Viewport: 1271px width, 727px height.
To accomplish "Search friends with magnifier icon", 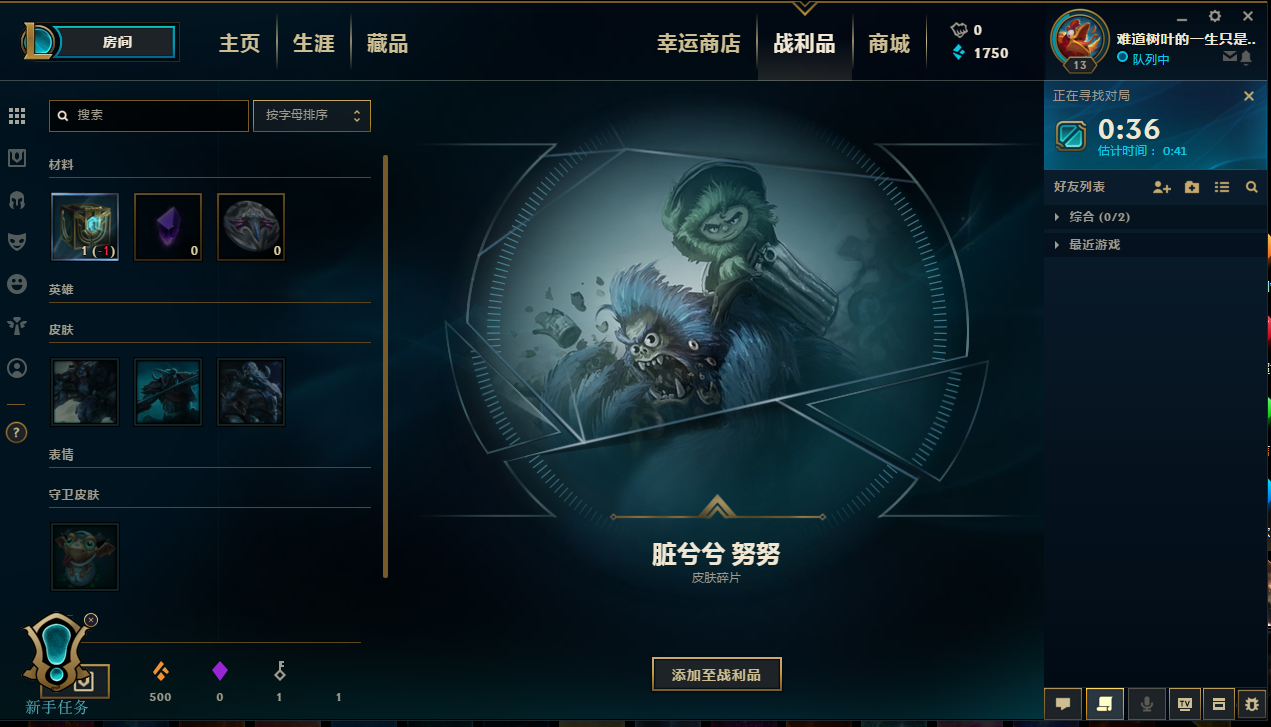I will (1251, 187).
